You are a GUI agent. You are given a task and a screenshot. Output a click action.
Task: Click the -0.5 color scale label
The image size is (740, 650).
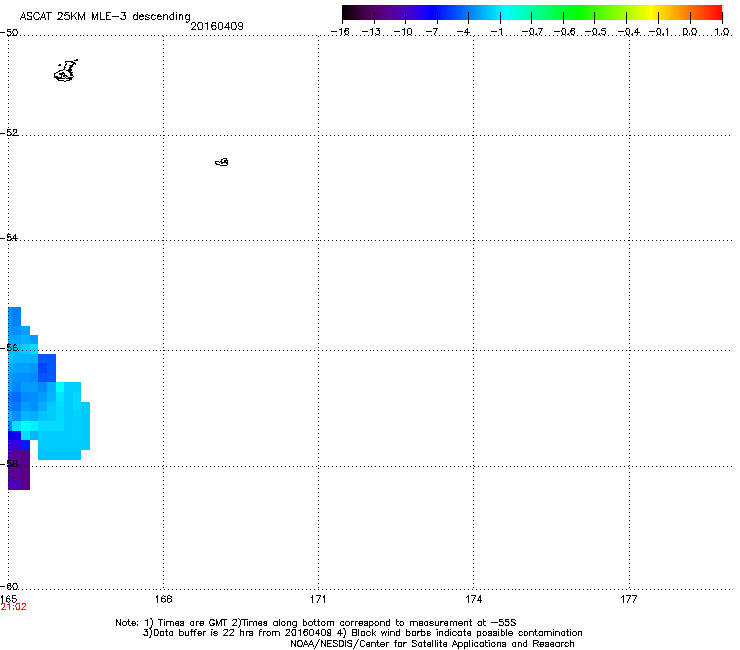tap(596, 32)
